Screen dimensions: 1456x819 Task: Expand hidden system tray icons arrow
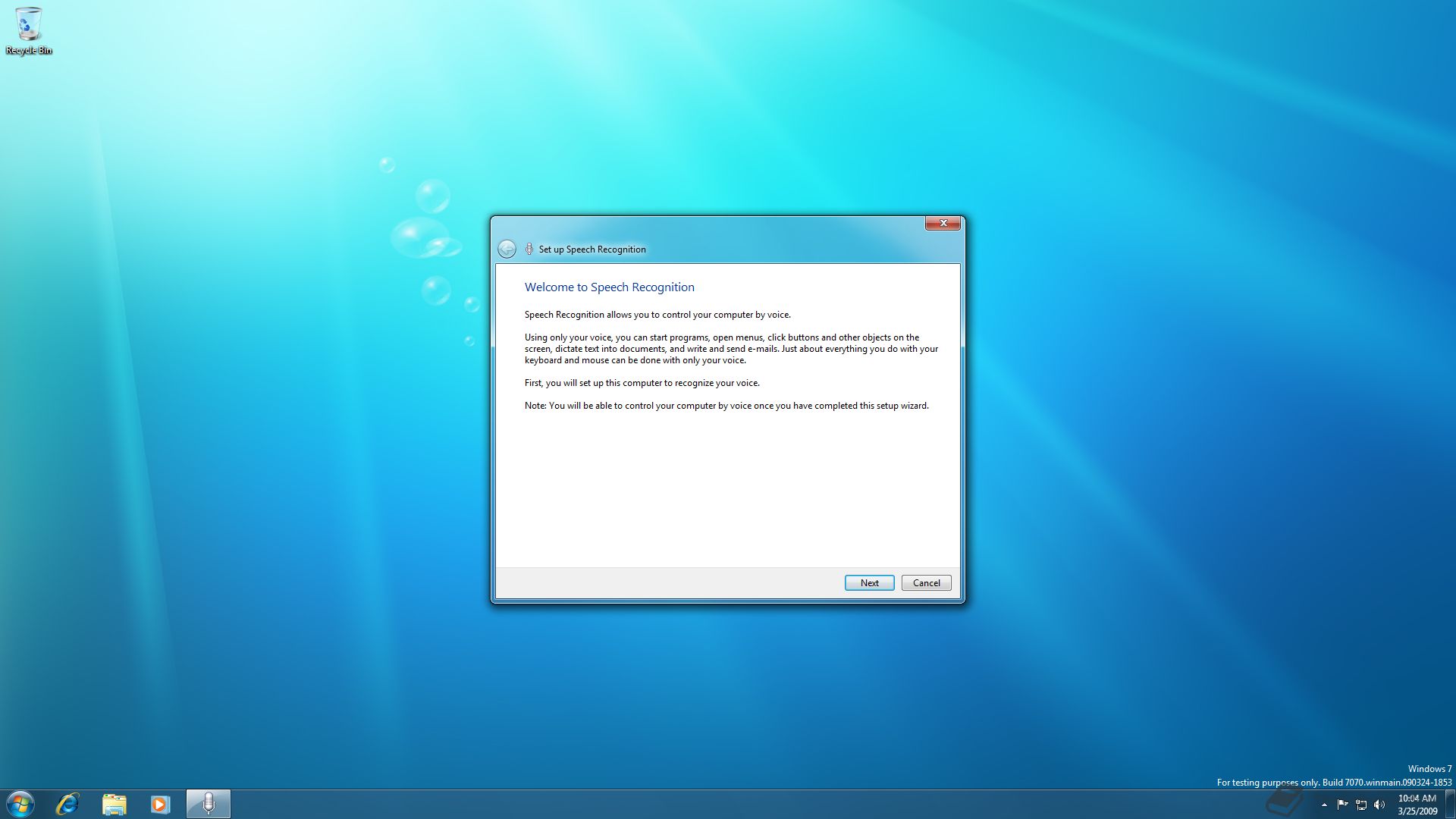pyautogui.click(x=1324, y=805)
